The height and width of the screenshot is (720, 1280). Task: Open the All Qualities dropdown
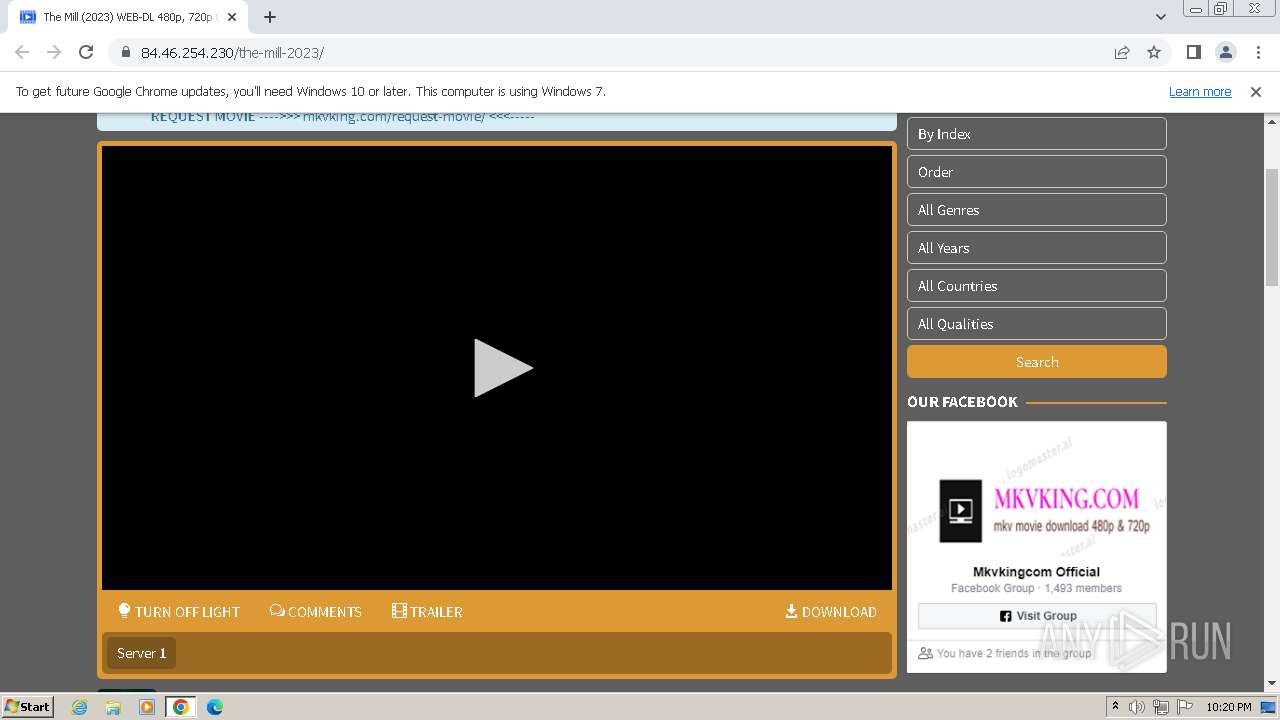coord(1036,324)
